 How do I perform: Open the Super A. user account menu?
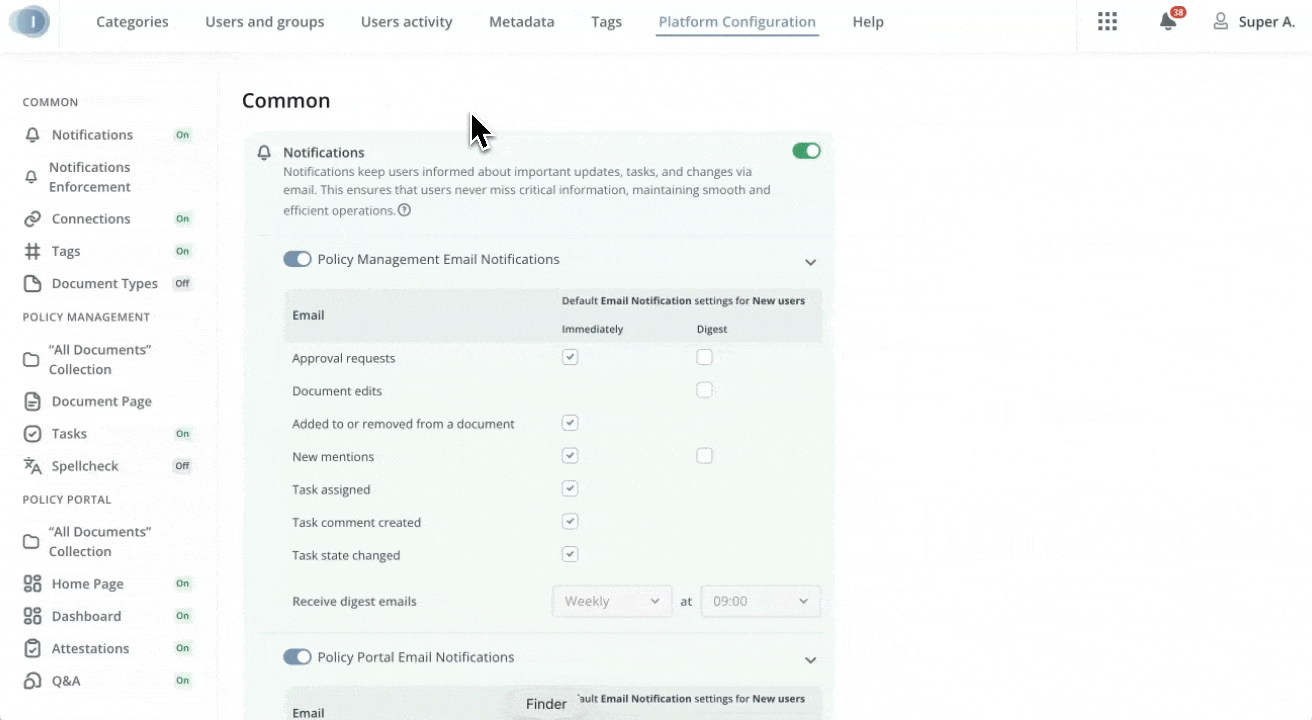tap(1254, 22)
